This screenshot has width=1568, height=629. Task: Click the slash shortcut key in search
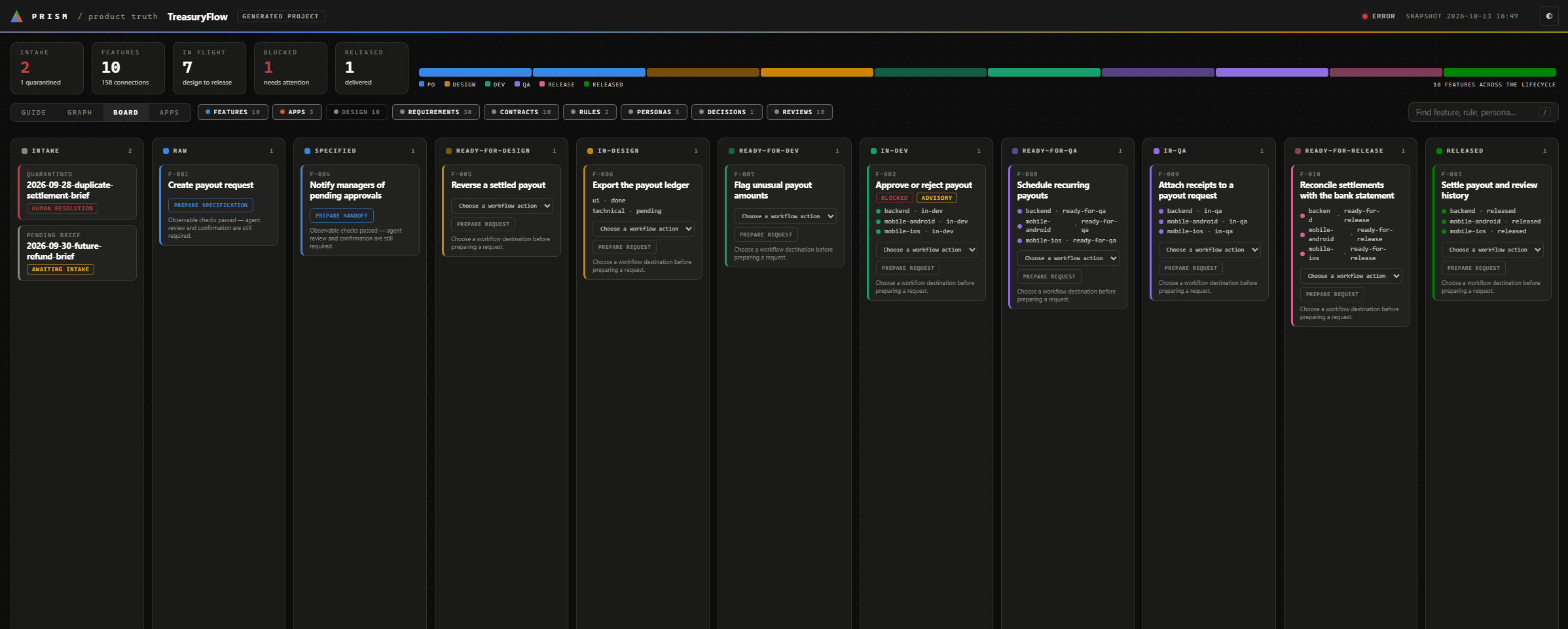1544,113
